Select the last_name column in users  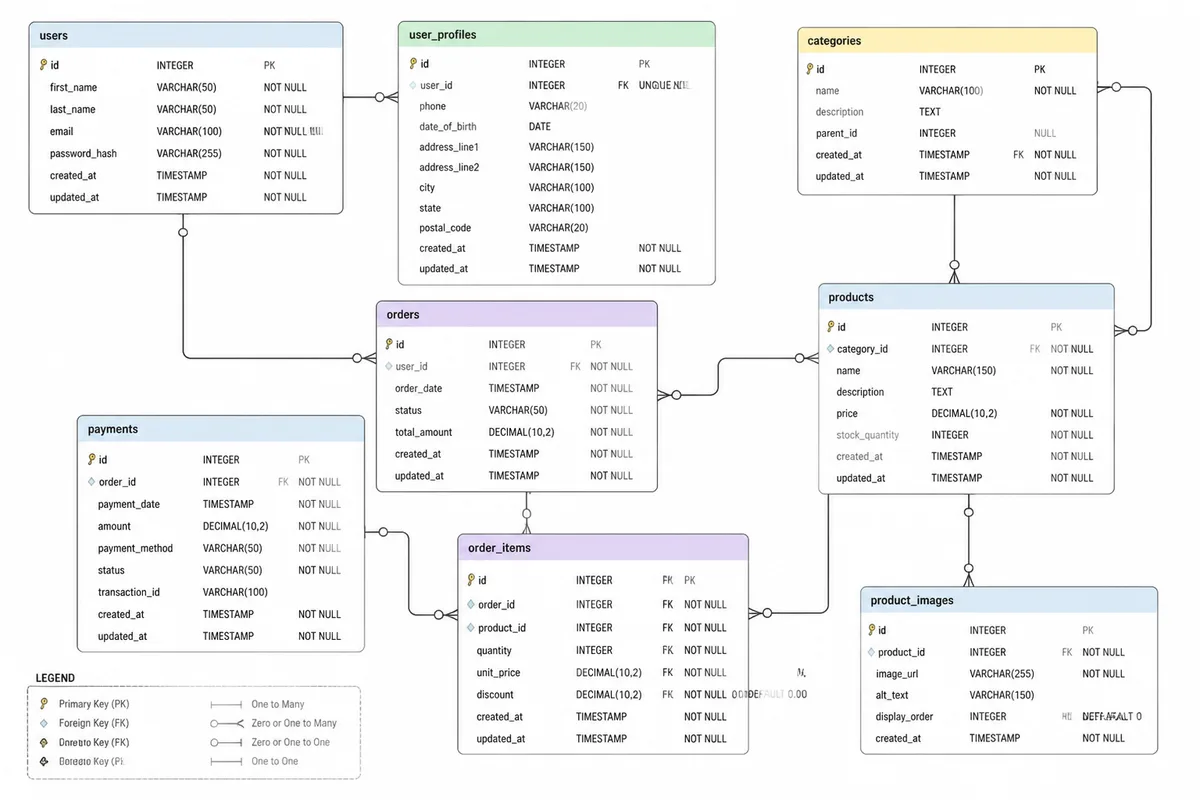[x=73, y=109]
